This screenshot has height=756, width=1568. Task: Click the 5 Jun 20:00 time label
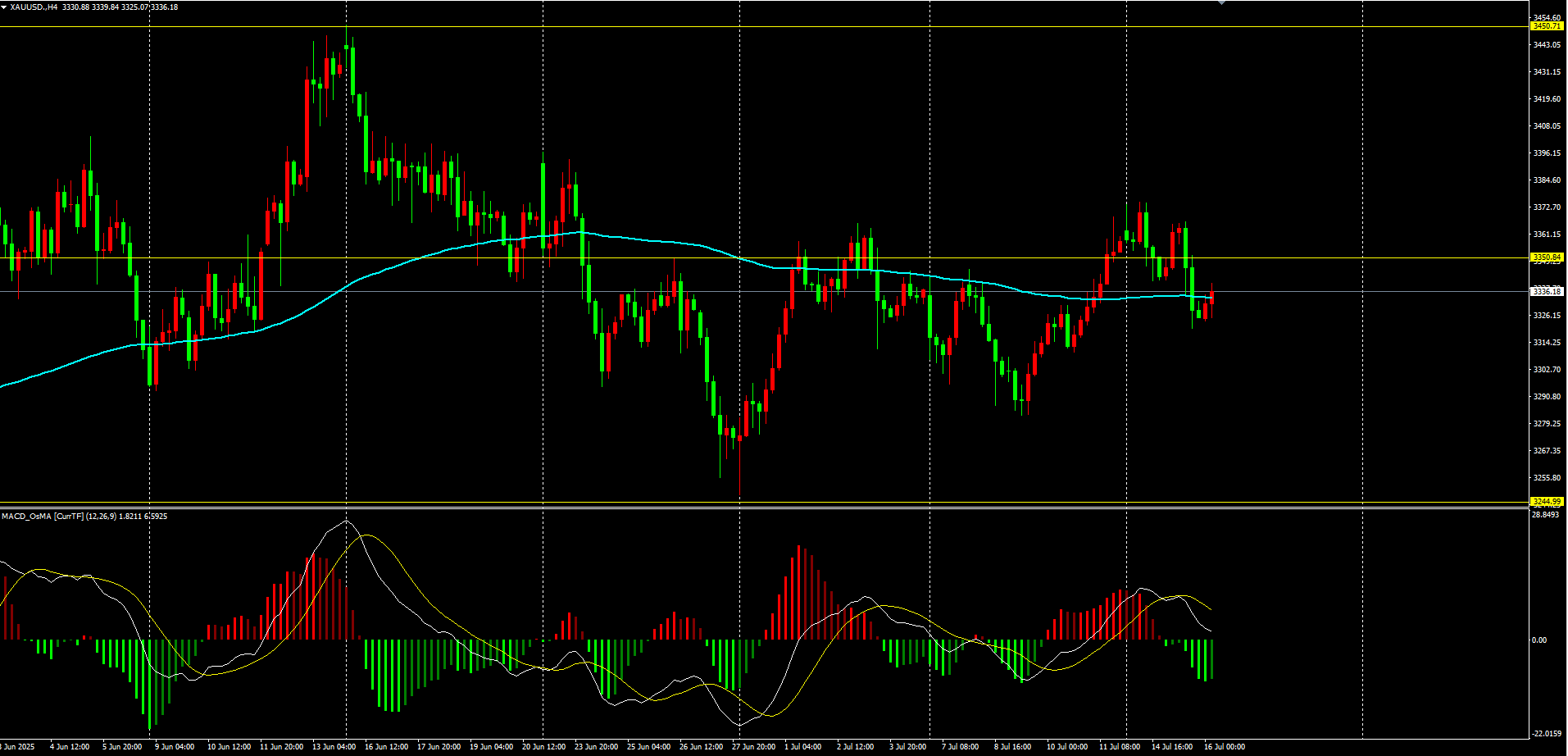click(x=122, y=747)
